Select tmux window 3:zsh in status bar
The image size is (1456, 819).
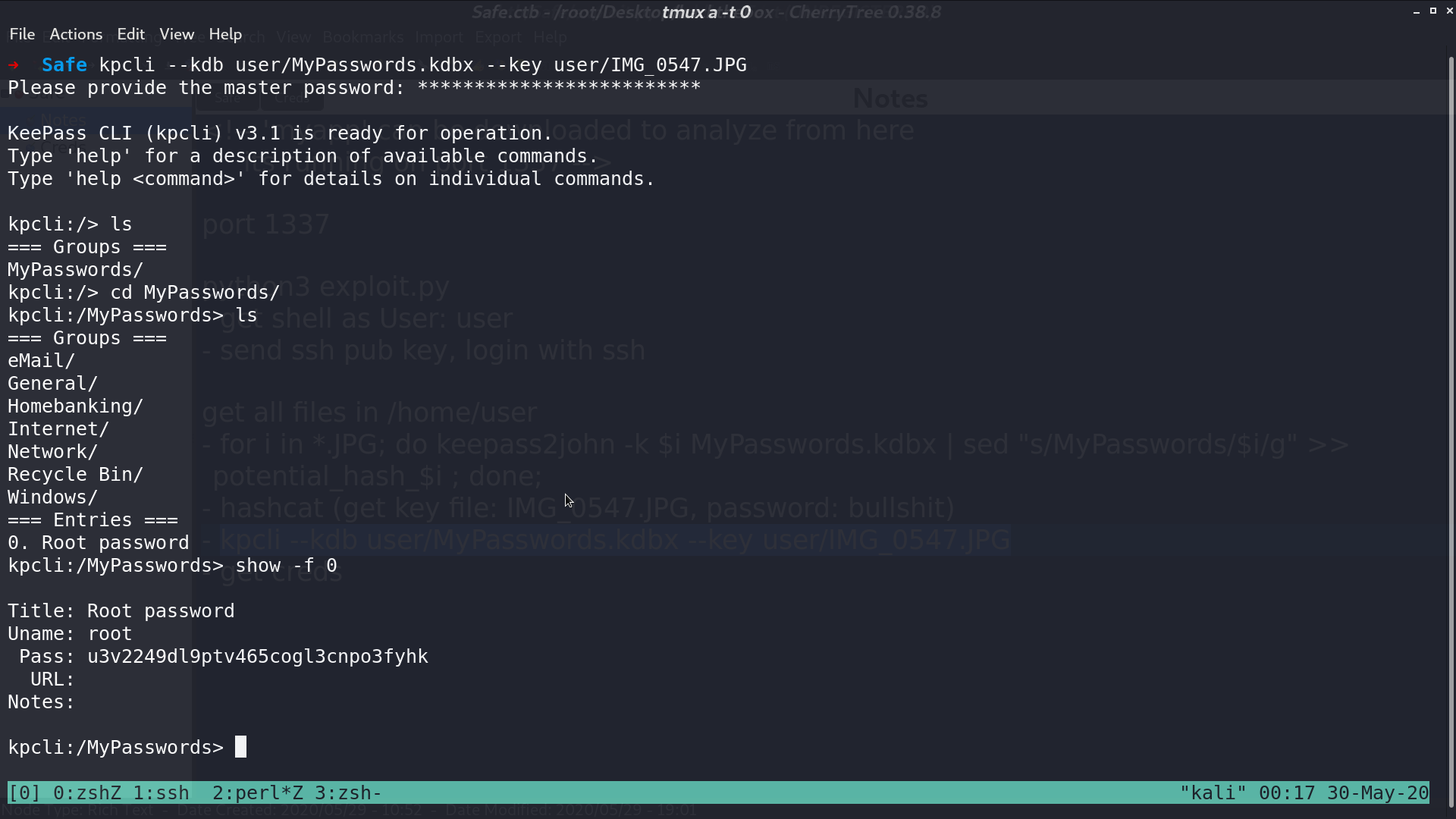[x=348, y=793]
